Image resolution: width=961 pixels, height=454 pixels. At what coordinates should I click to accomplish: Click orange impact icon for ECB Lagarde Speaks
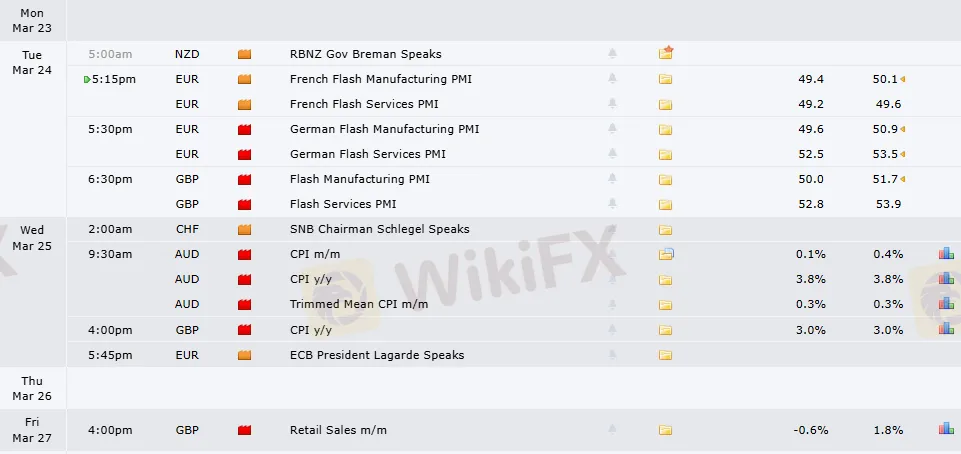point(244,355)
